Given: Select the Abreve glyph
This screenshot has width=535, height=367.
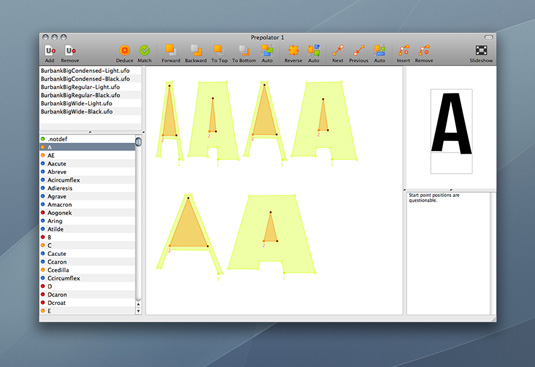Looking at the screenshot, I should [x=87, y=172].
